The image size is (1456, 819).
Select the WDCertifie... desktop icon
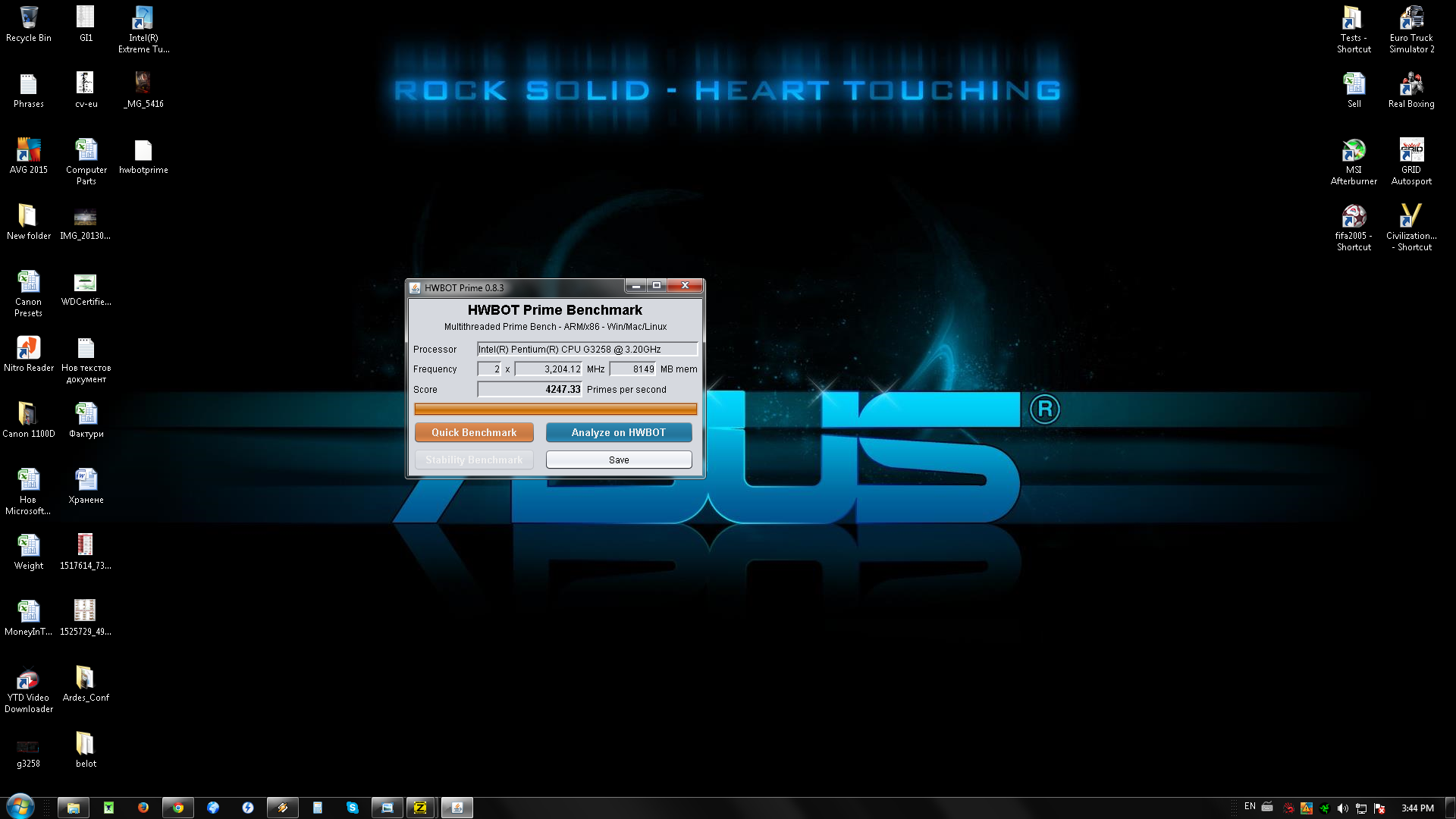86,288
